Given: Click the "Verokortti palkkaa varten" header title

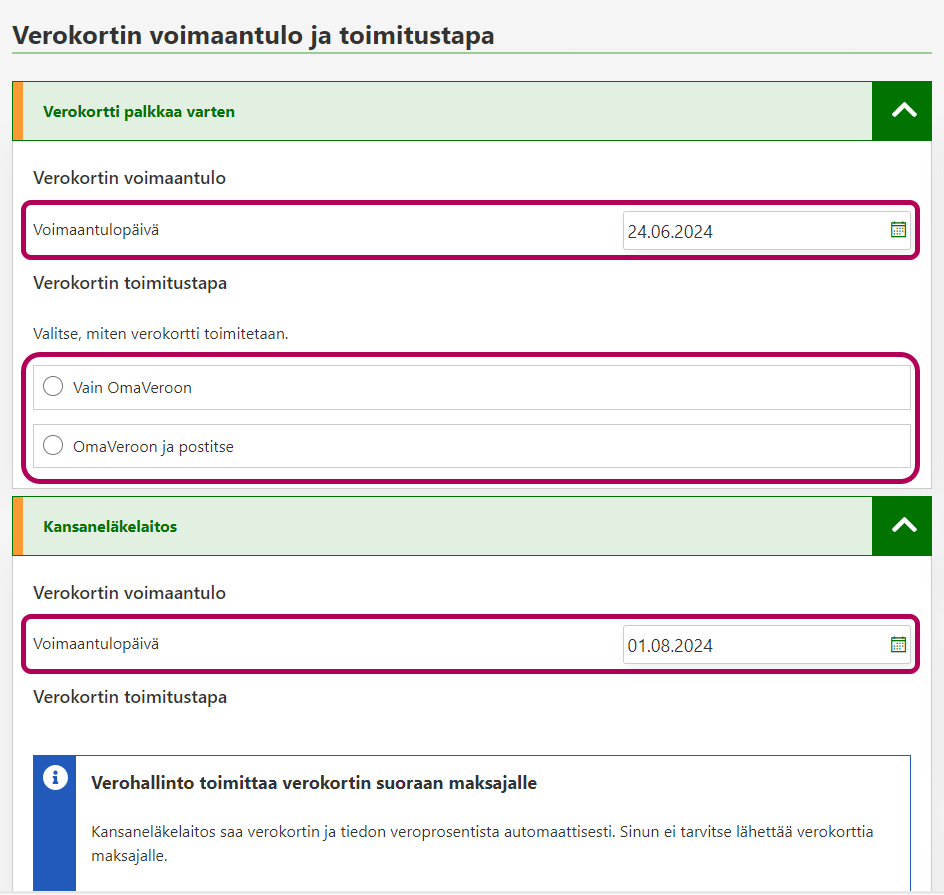Looking at the screenshot, I should (139, 112).
